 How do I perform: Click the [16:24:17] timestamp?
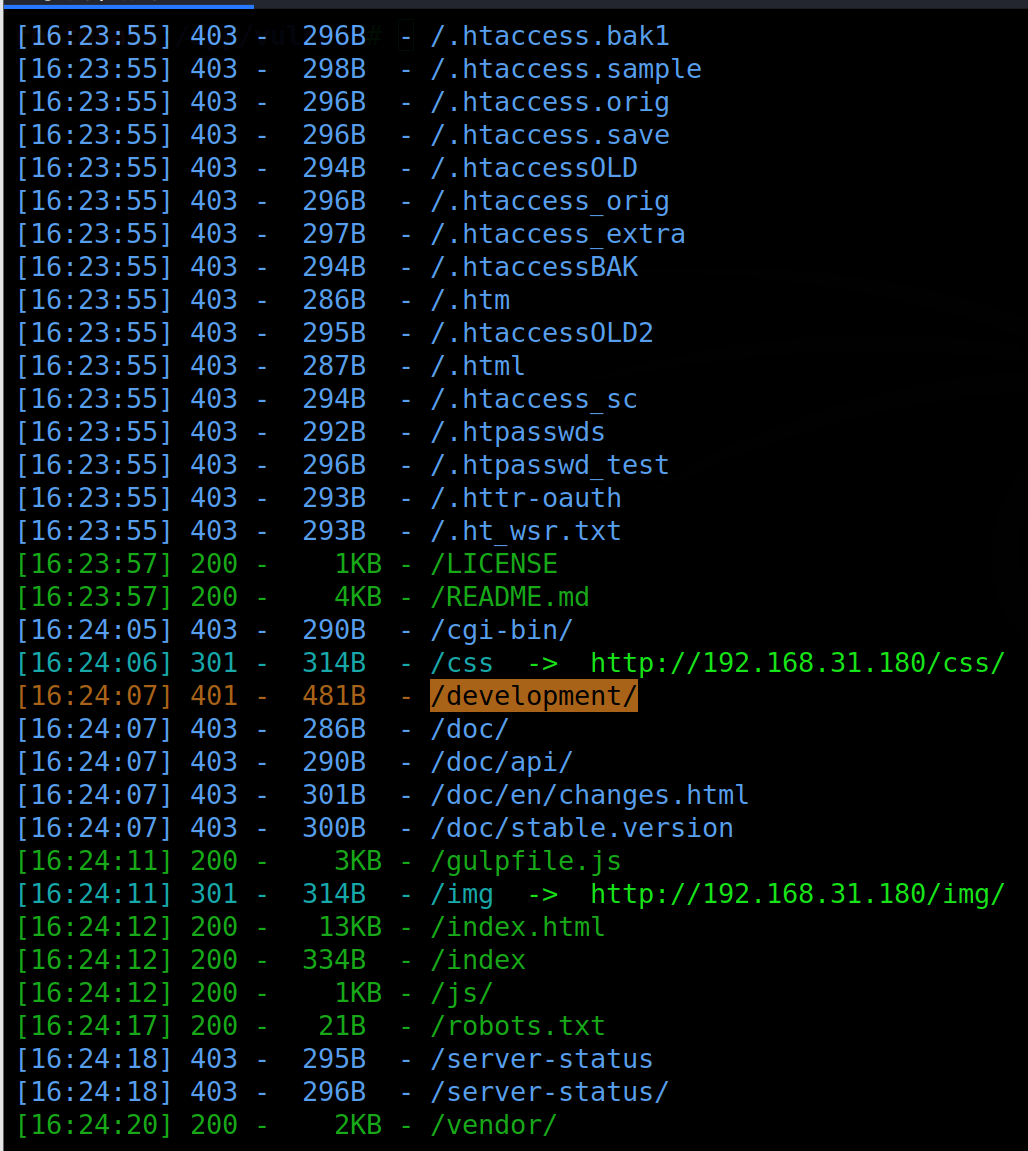[x=94, y=1027]
